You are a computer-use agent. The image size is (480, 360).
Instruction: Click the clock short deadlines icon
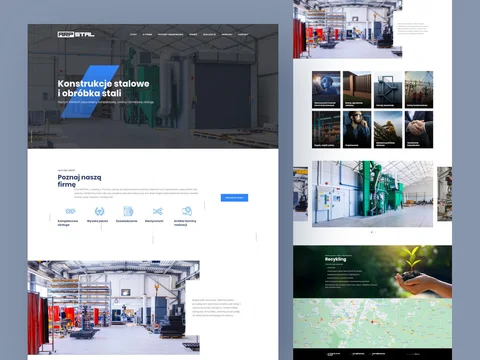pyautogui.click(x=187, y=211)
